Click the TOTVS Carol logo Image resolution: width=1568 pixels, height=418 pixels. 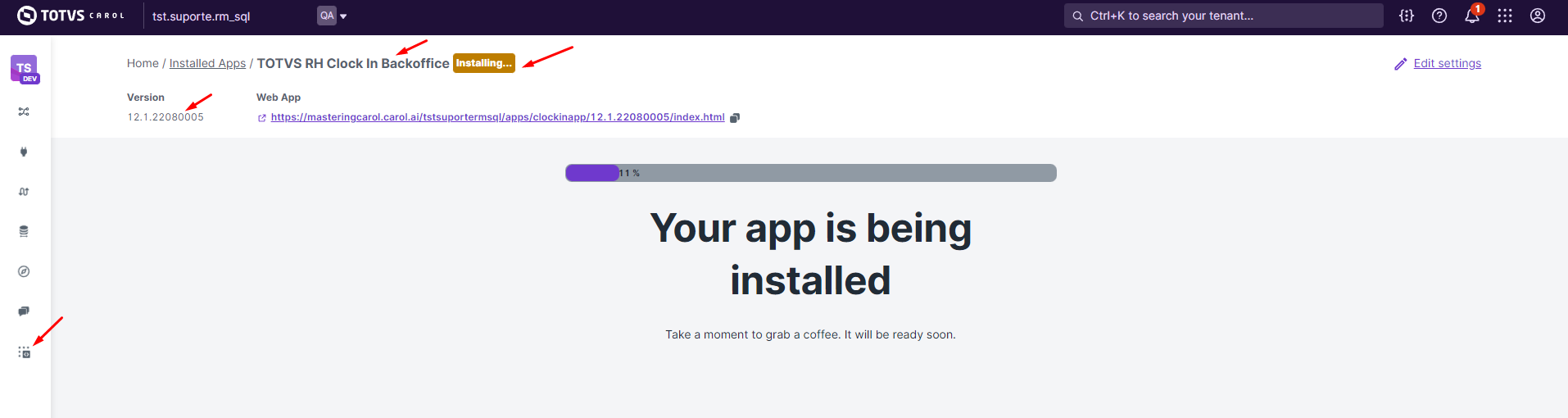[70, 16]
